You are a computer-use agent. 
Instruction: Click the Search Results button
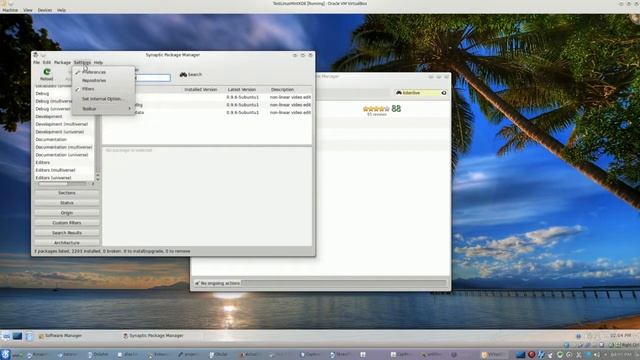click(67, 233)
